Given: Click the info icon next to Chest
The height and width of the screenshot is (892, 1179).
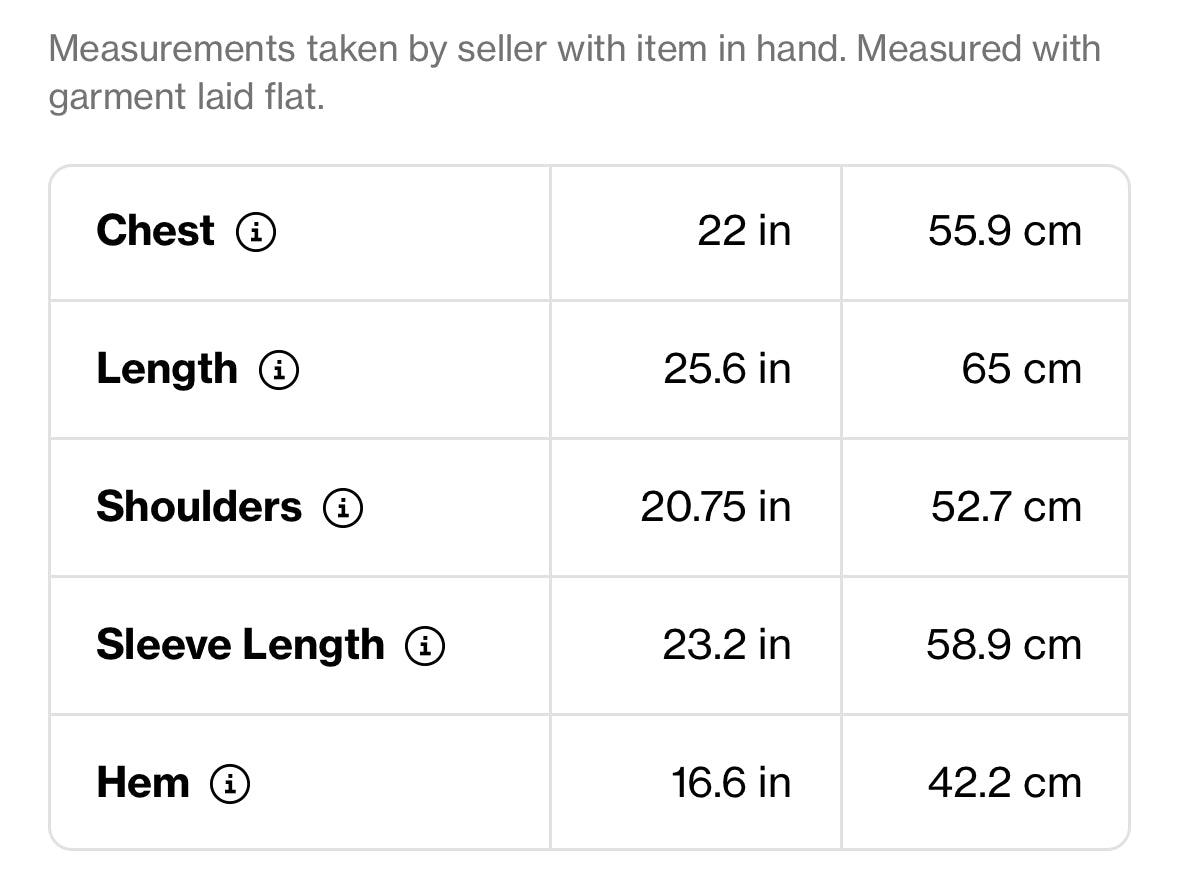Looking at the screenshot, I should click(256, 233).
